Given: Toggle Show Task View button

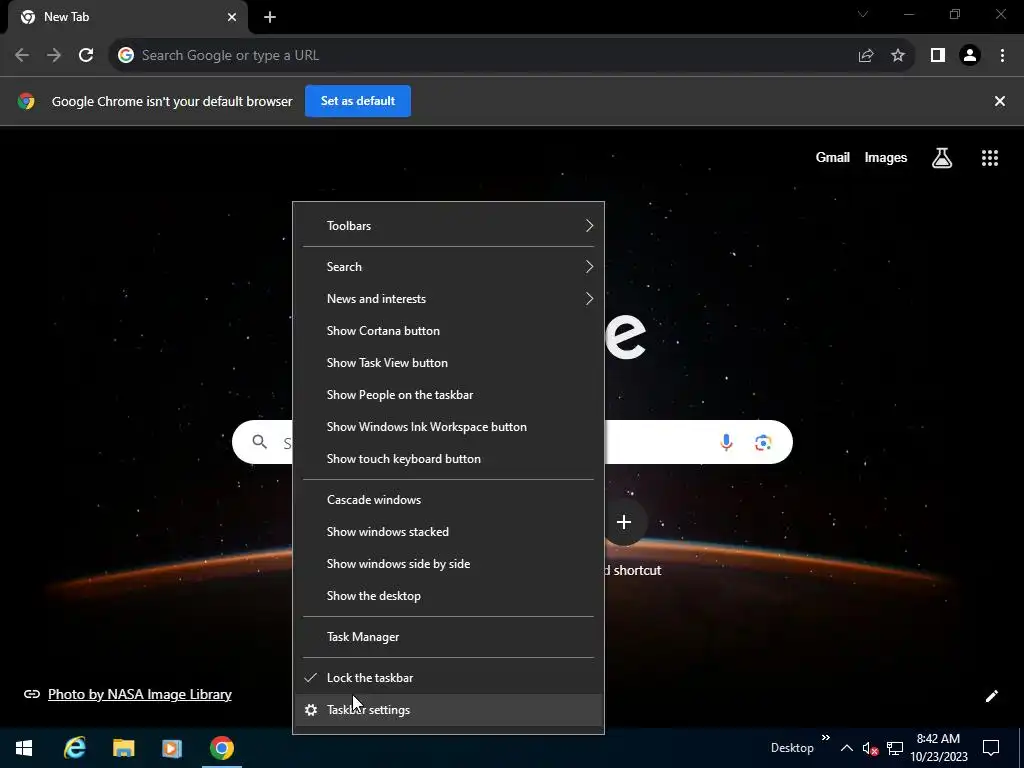Looking at the screenshot, I should click(448, 363).
